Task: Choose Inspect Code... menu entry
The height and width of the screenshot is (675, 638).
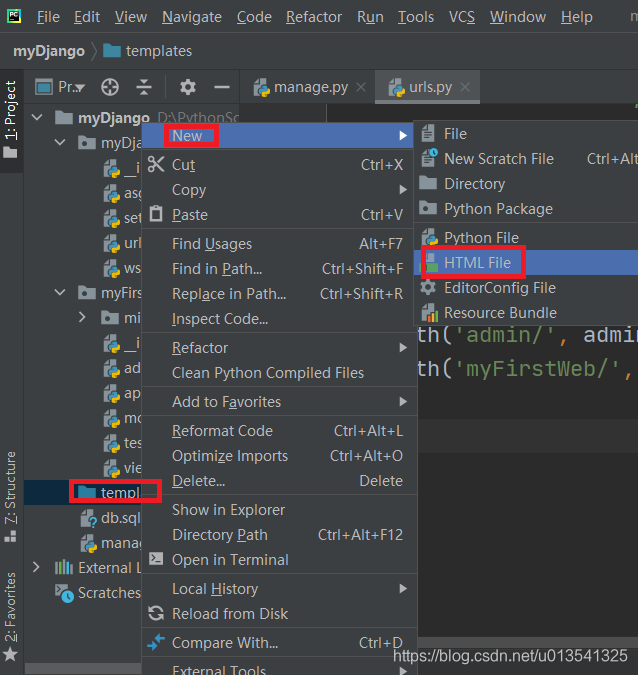Action: pos(279,319)
